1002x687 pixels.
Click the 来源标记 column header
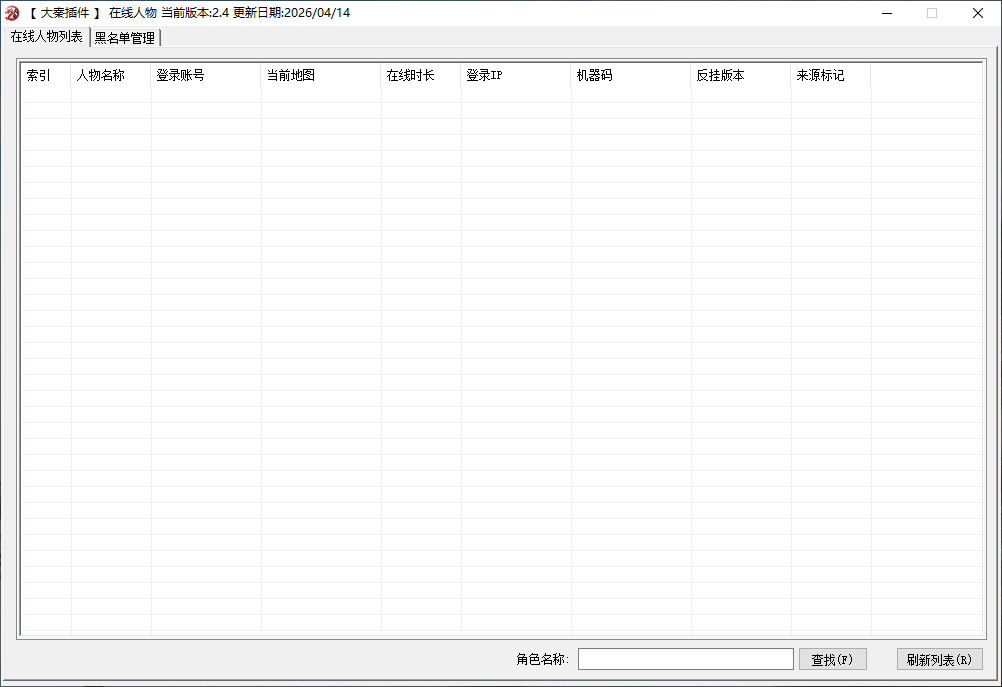click(x=831, y=75)
